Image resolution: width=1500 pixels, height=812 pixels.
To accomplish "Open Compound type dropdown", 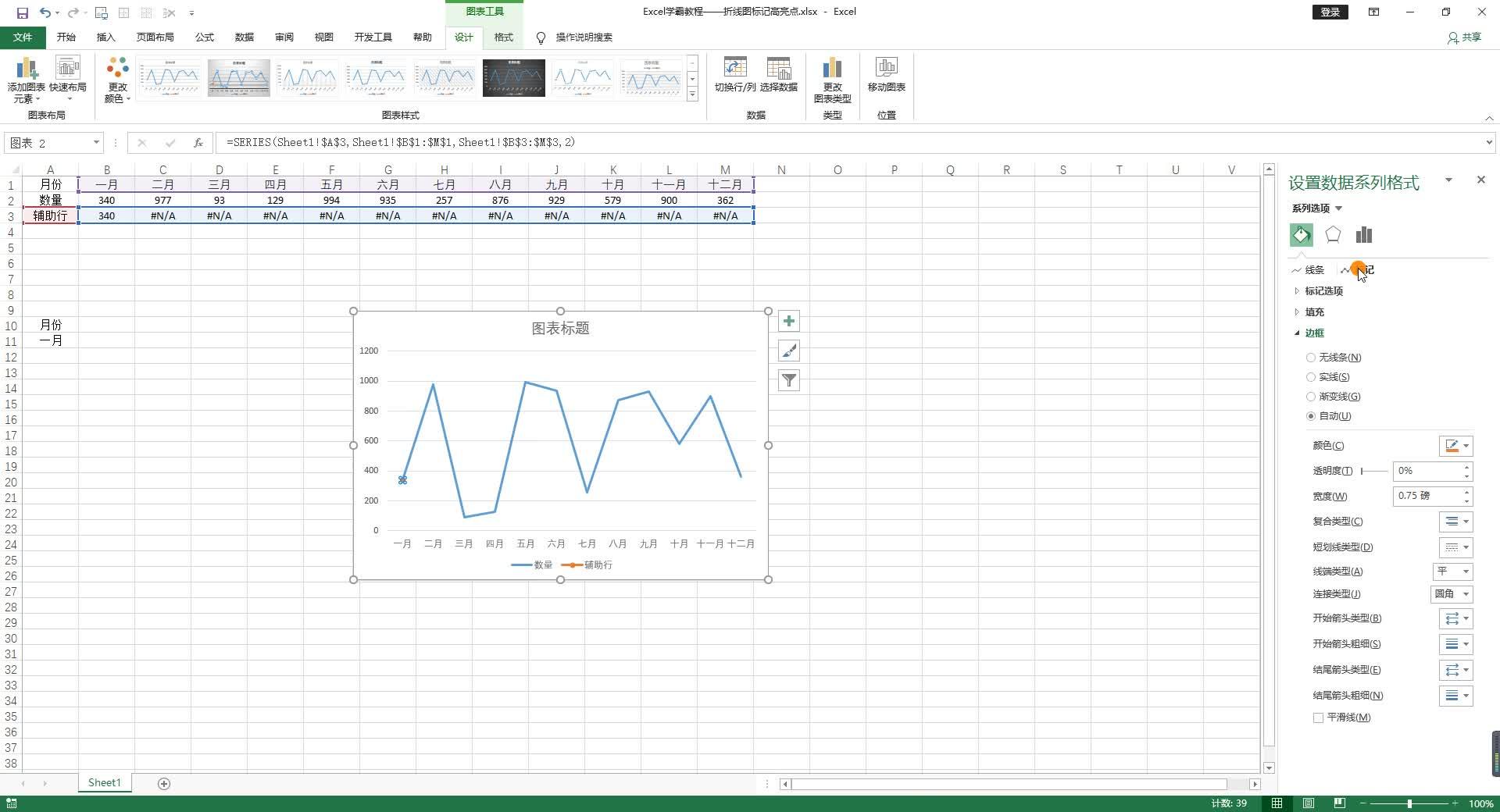I will click(1456, 522).
